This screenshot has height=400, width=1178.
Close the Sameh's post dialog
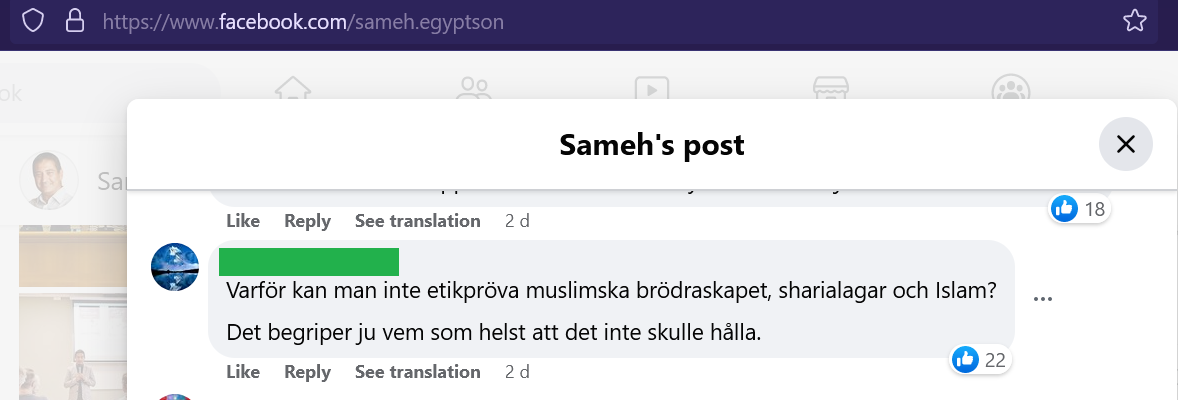1125,145
